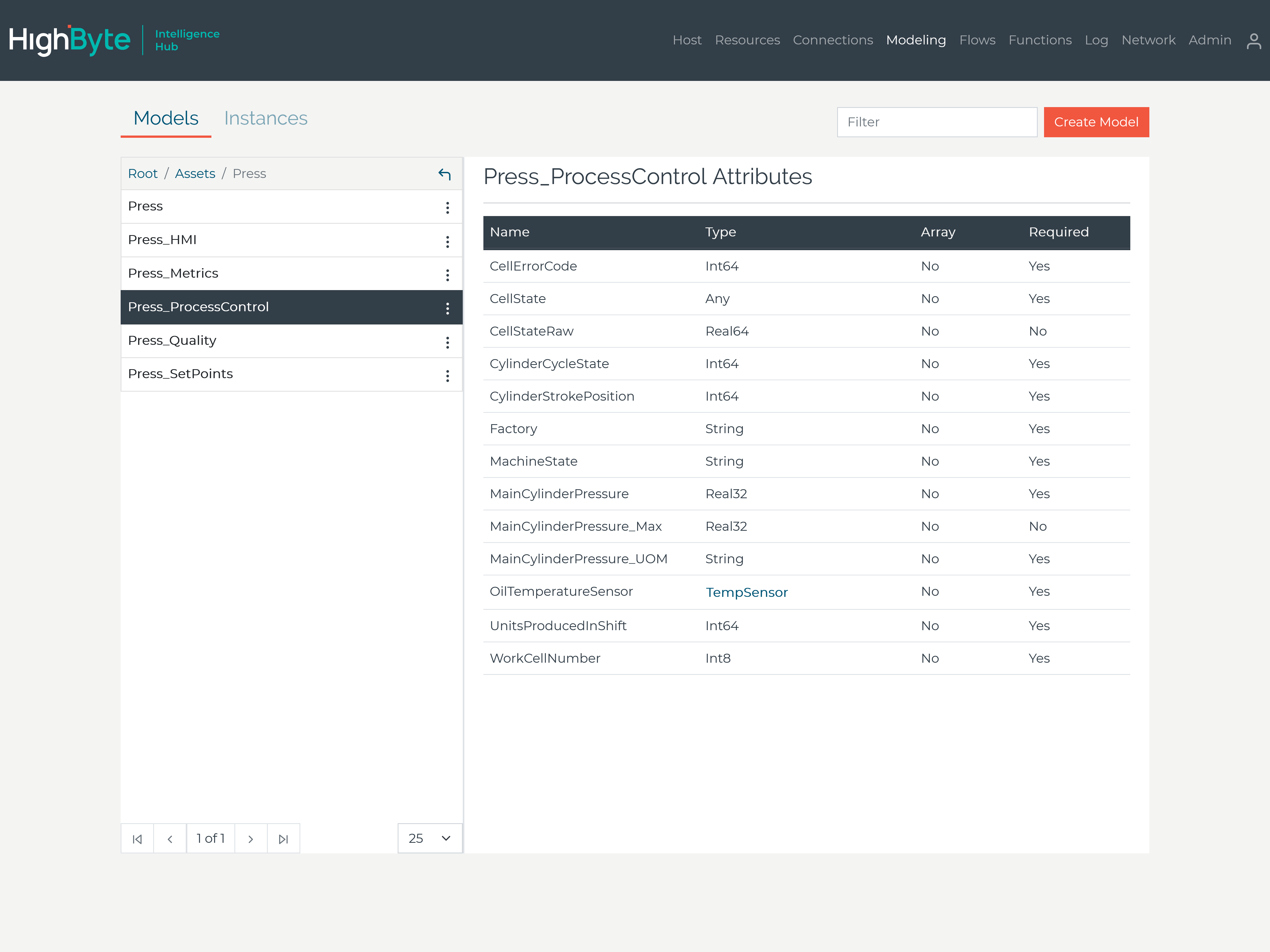The width and height of the screenshot is (1270, 952).
Task: Expand the 25 page size dropdown
Action: (x=429, y=838)
